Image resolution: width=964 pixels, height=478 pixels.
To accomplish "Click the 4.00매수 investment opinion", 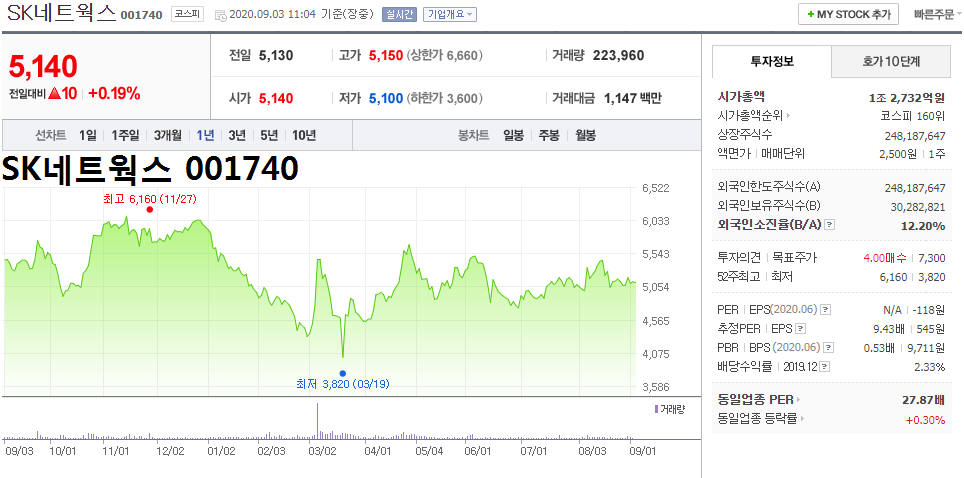I will (883, 258).
